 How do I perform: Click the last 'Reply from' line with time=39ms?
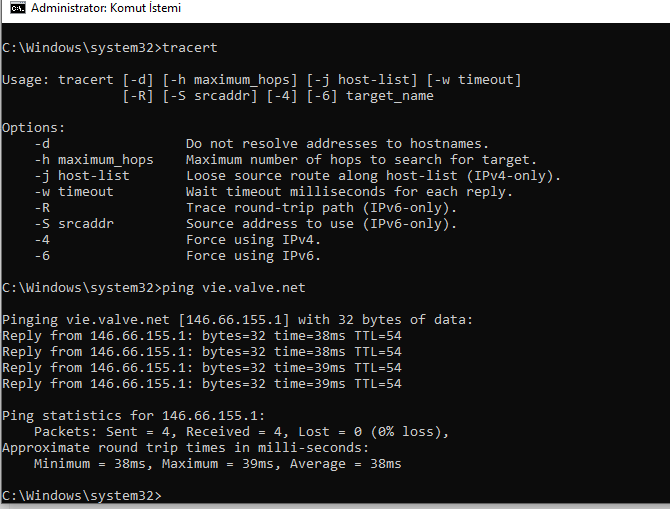point(202,384)
